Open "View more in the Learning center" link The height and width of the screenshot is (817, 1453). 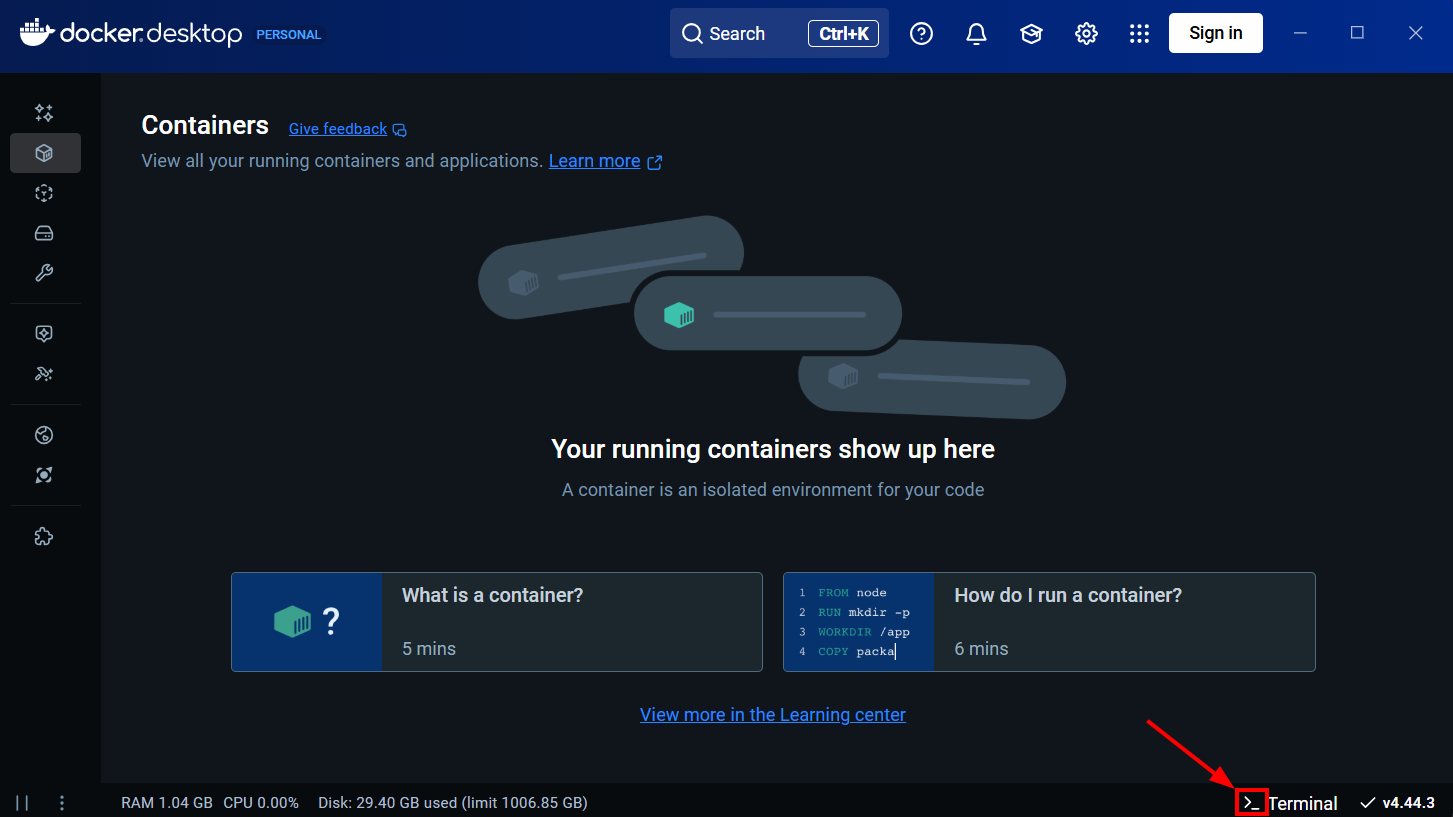coord(772,715)
